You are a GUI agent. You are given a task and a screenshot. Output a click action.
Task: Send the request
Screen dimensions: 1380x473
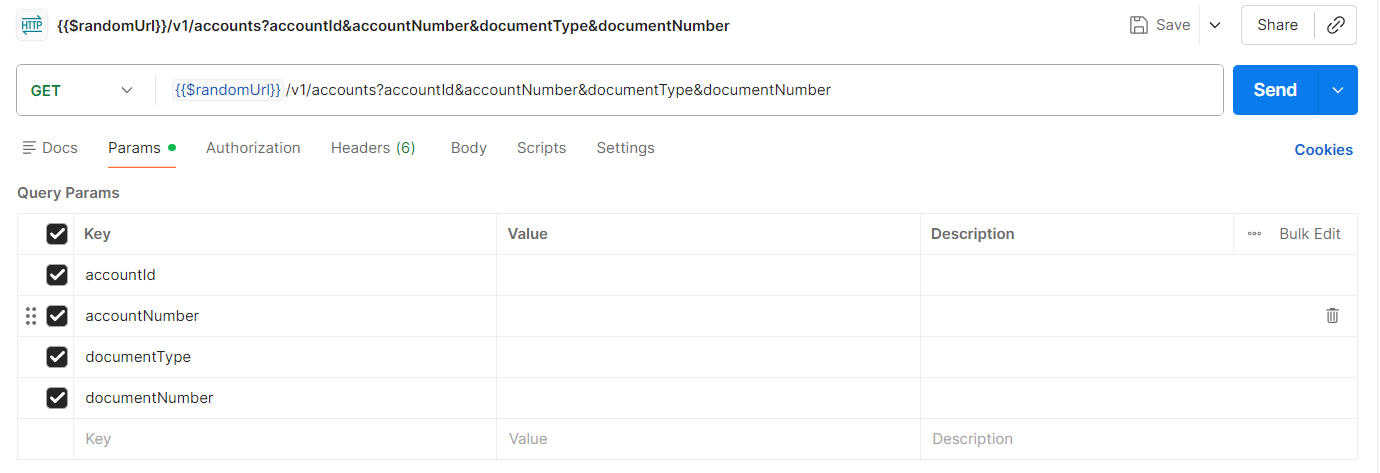click(x=1276, y=90)
